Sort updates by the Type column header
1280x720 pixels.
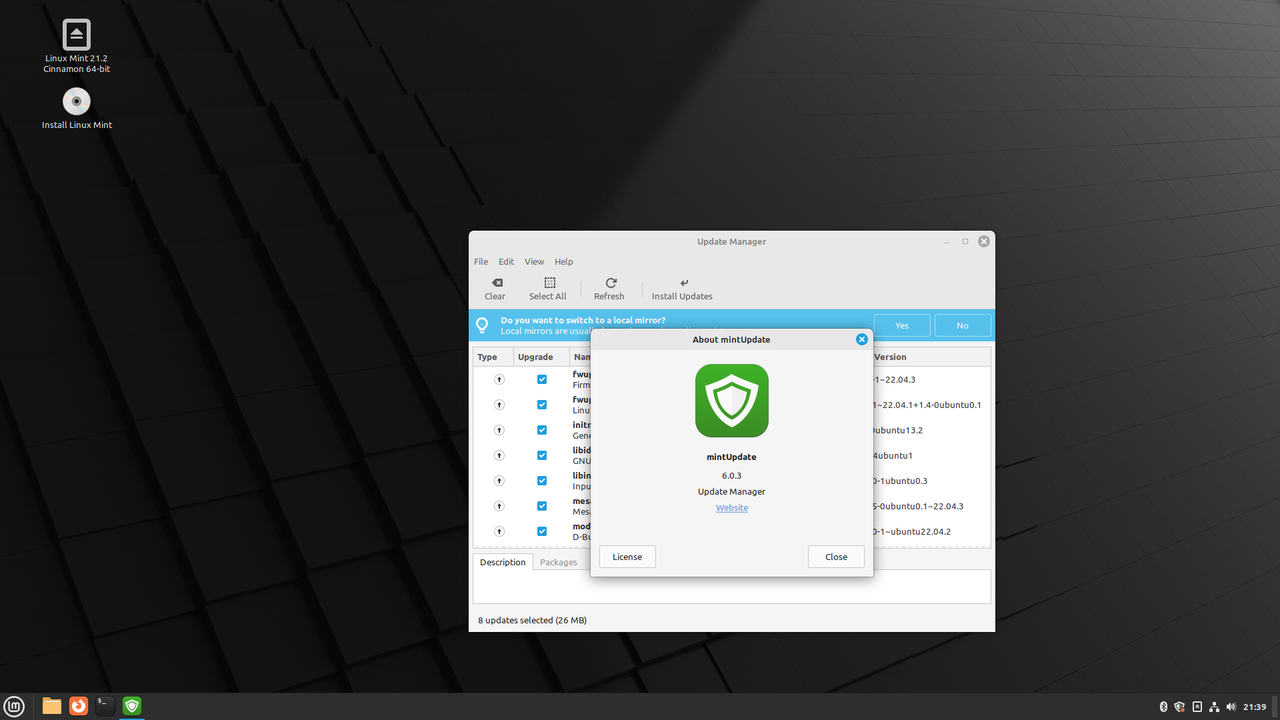(x=493, y=357)
